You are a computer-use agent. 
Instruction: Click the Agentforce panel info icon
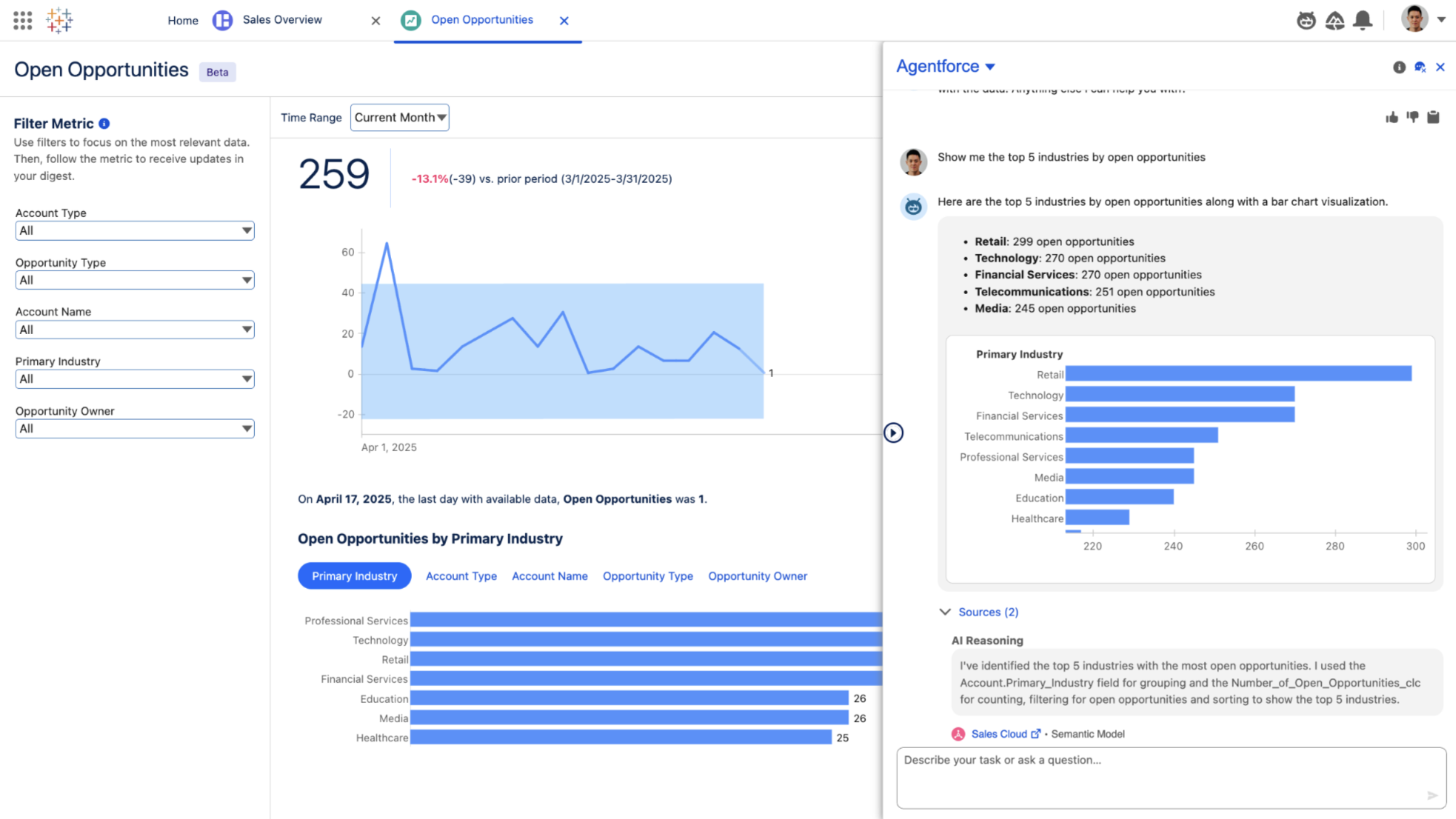(1399, 67)
